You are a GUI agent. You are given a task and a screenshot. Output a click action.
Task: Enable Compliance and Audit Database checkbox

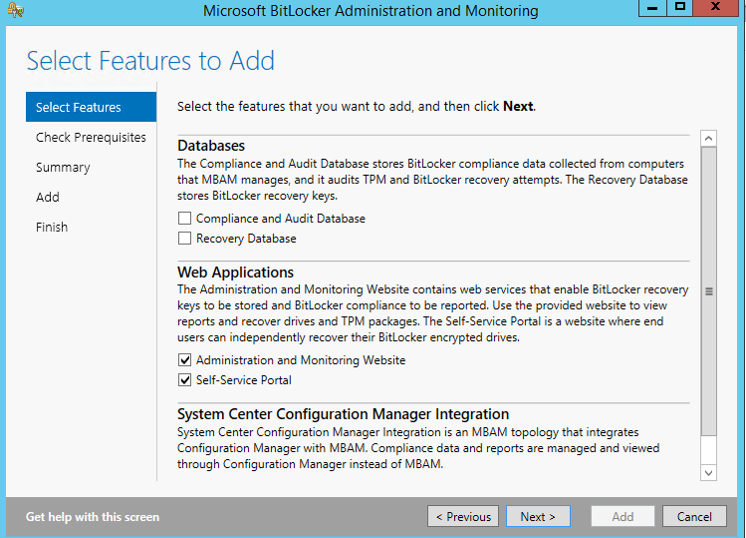pyautogui.click(x=184, y=218)
